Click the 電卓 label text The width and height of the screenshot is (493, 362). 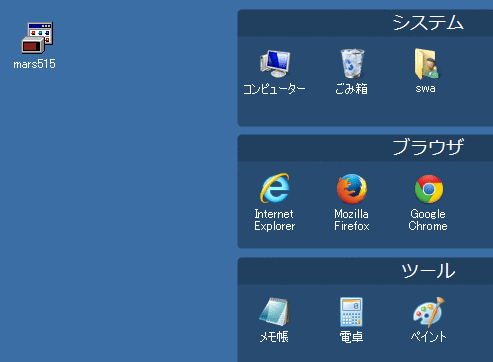pos(351,337)
